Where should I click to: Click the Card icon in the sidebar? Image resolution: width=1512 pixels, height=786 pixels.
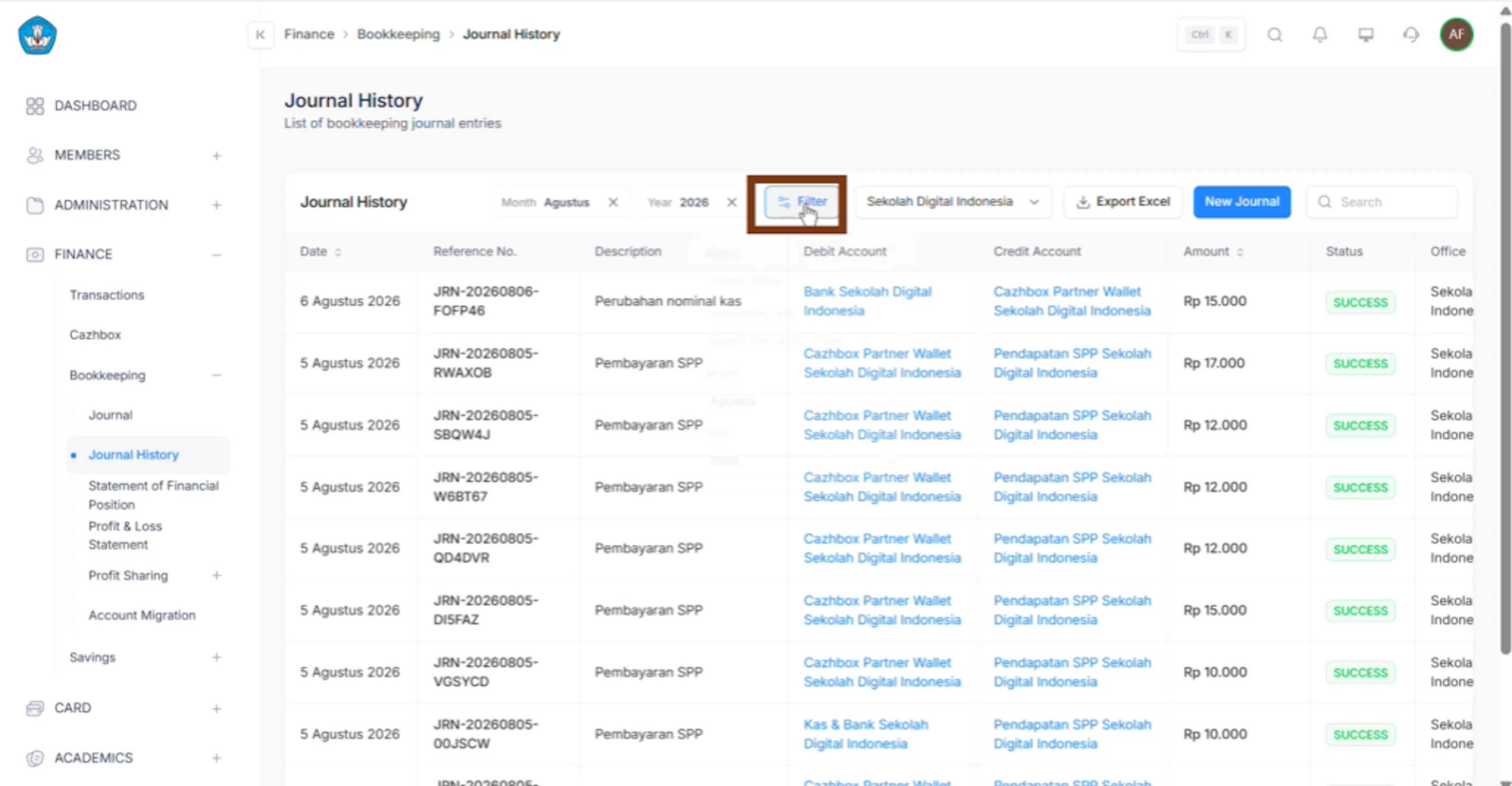(35, 708)
